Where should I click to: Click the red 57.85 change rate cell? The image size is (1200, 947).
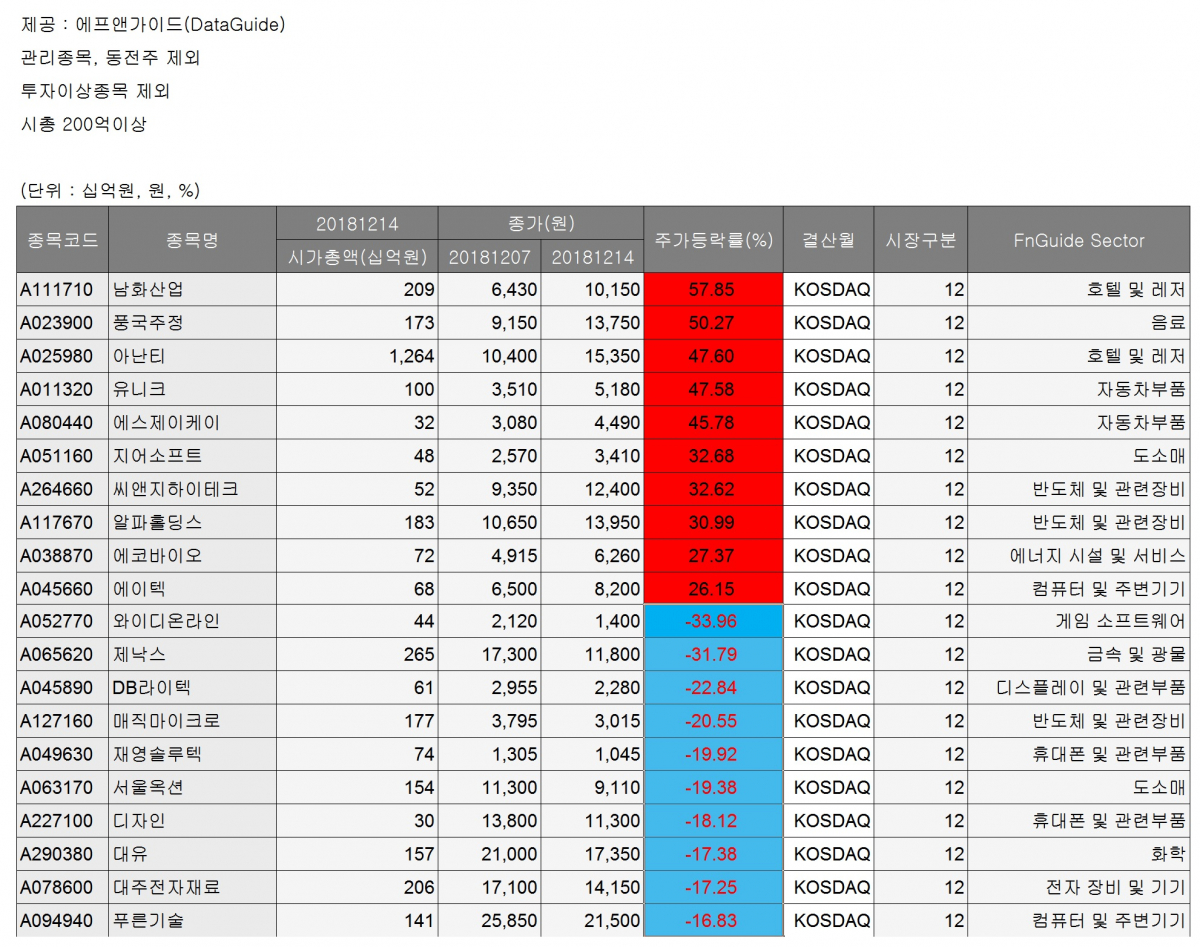pyautogui.click(x=713, y=289)
